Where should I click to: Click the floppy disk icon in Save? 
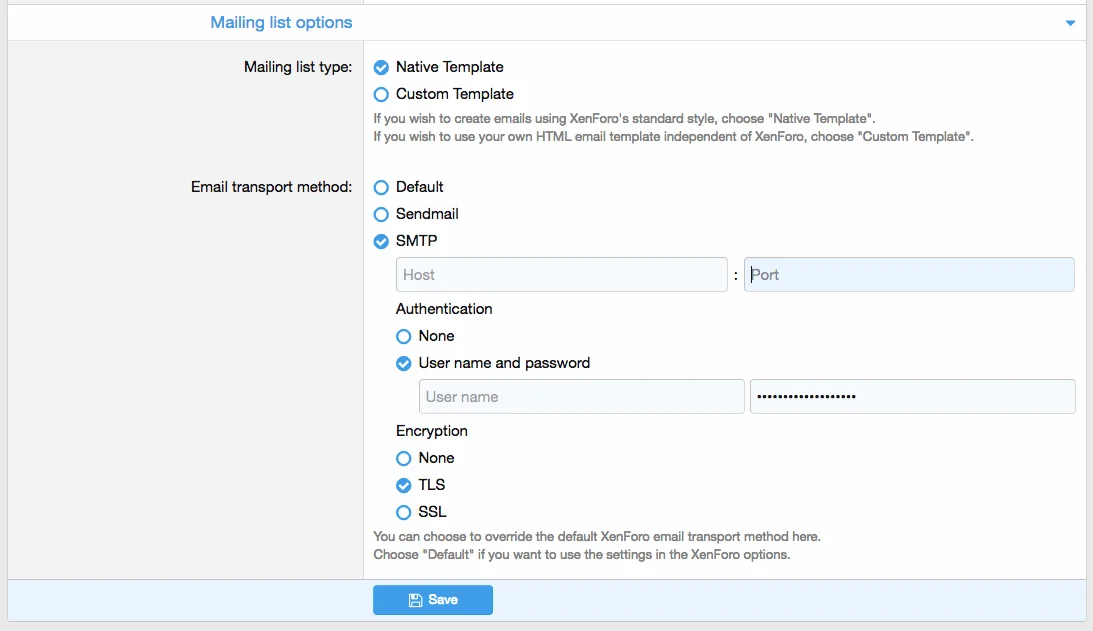pos(415,600)
